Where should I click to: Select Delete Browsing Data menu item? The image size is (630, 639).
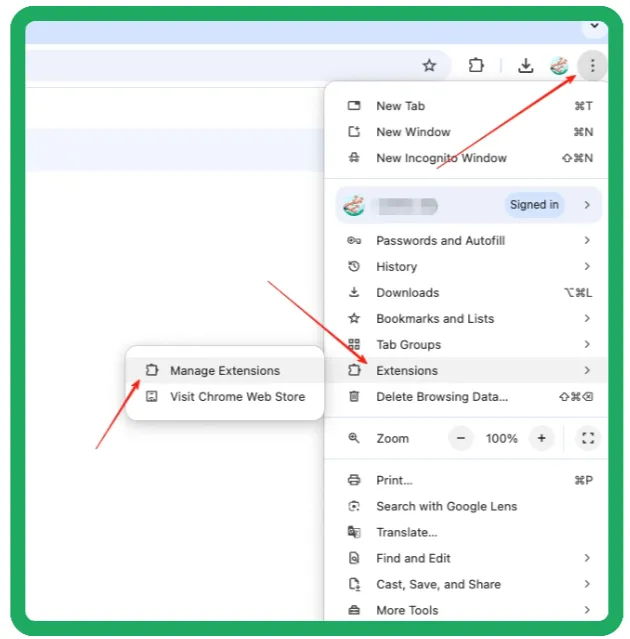coord(441,396)
